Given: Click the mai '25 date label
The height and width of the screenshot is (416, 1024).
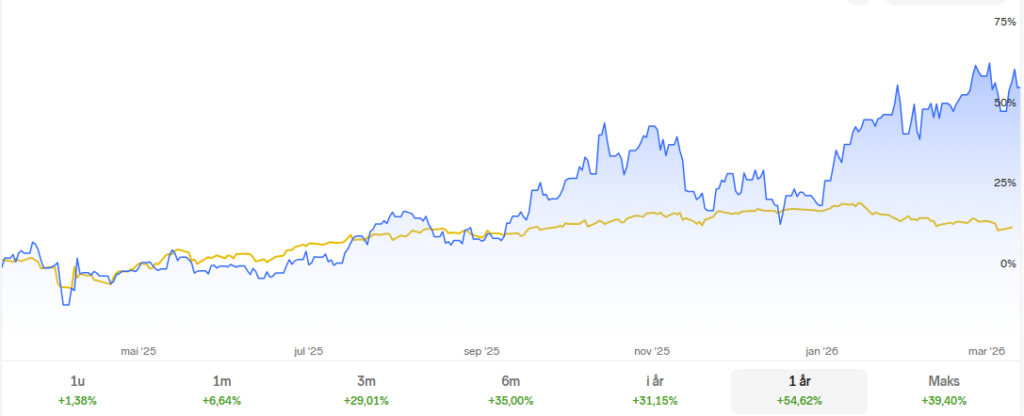Looking at the screenshot, I should point(138,351).
